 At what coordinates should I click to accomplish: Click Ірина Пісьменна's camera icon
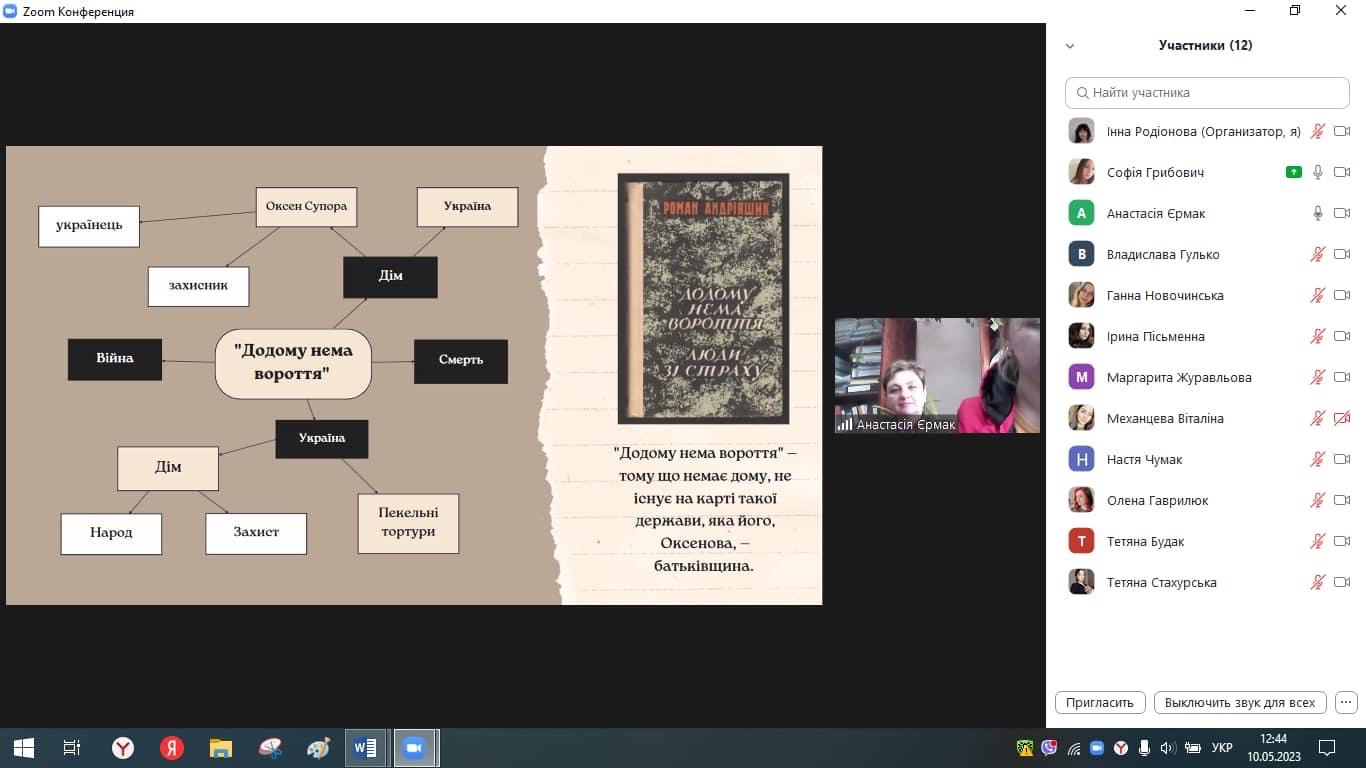pyautogui.click(x=1342, y=336)
